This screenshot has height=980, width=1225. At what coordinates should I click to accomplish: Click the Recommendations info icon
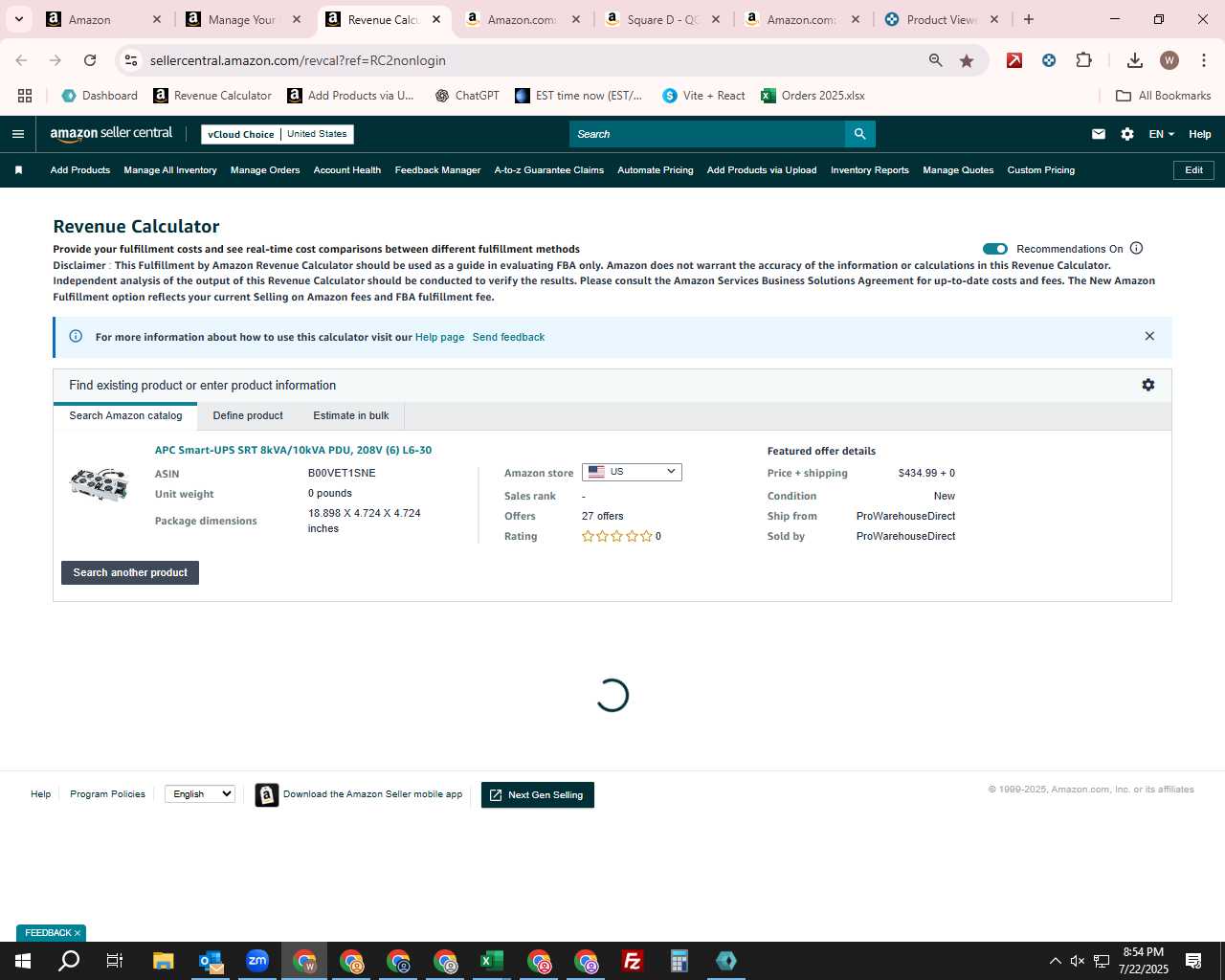click(1137, 248)
